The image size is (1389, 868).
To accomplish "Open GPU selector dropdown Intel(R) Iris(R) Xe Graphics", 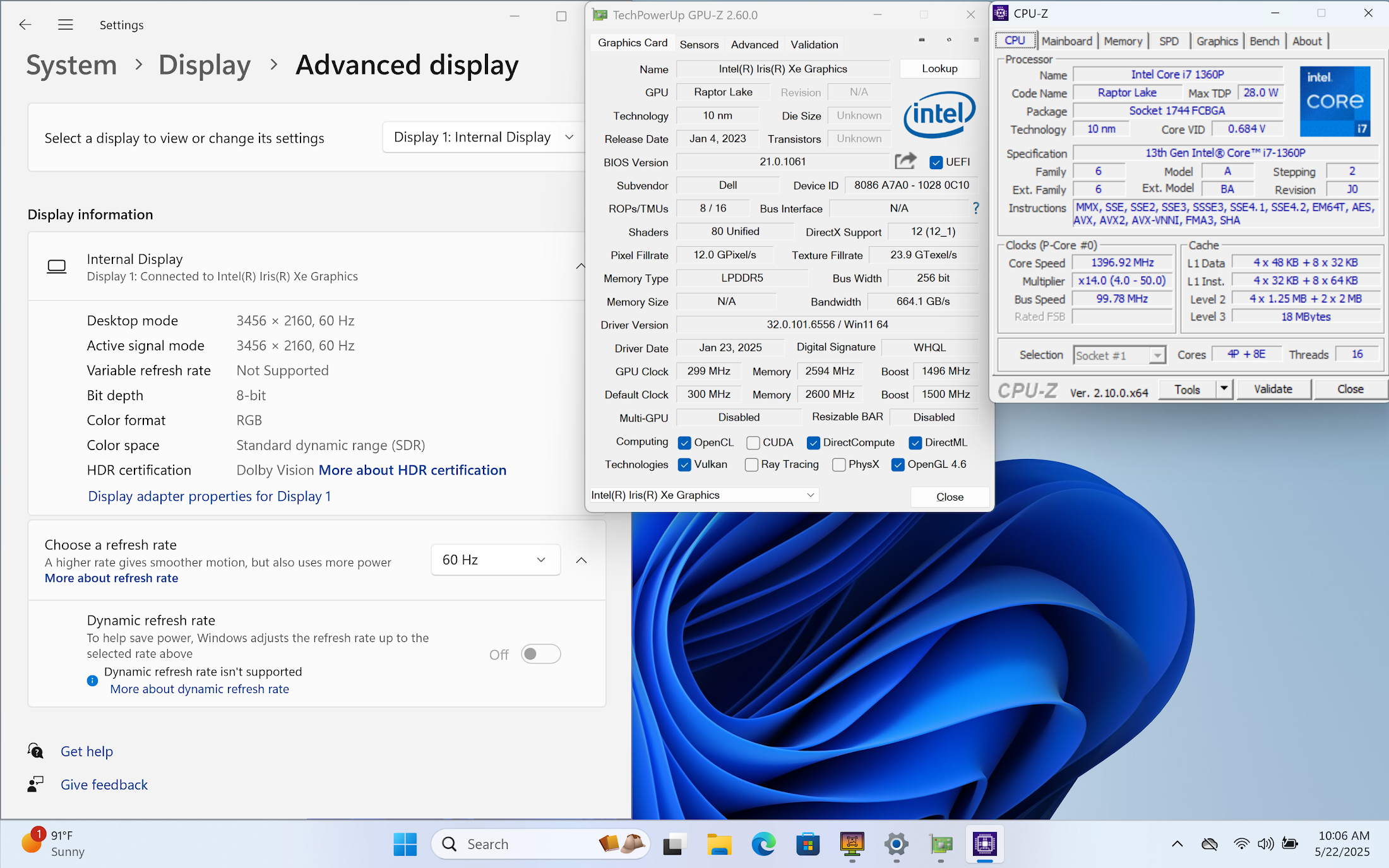I will (703, 495).
